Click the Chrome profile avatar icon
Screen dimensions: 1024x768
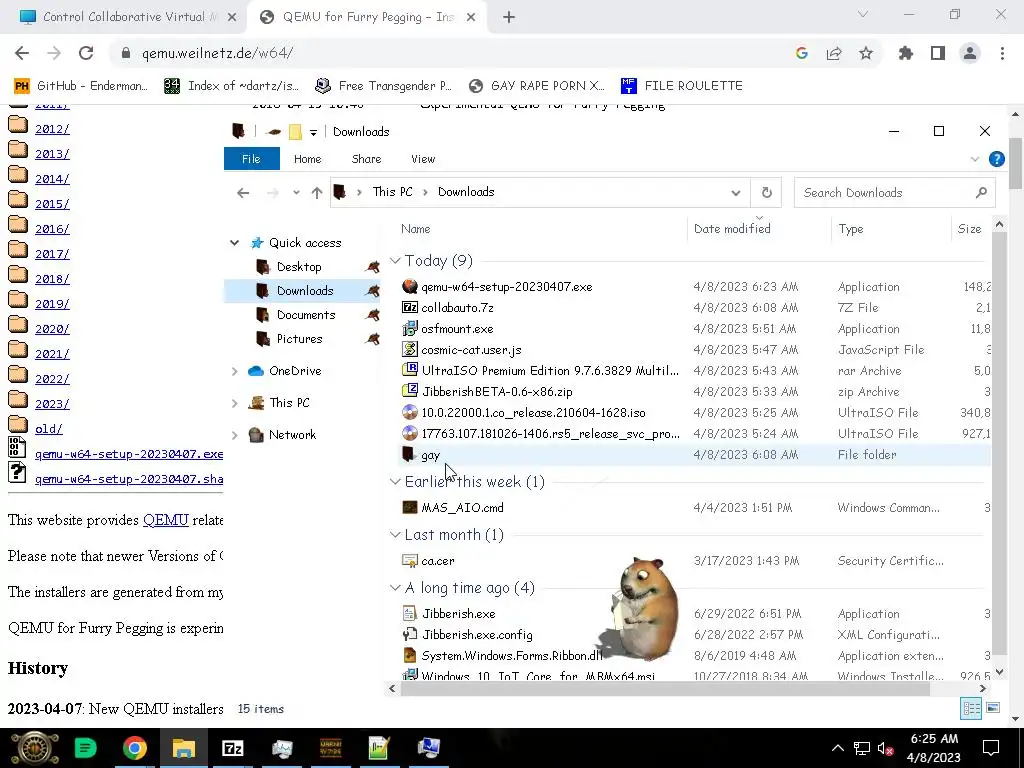pos(970,53)
